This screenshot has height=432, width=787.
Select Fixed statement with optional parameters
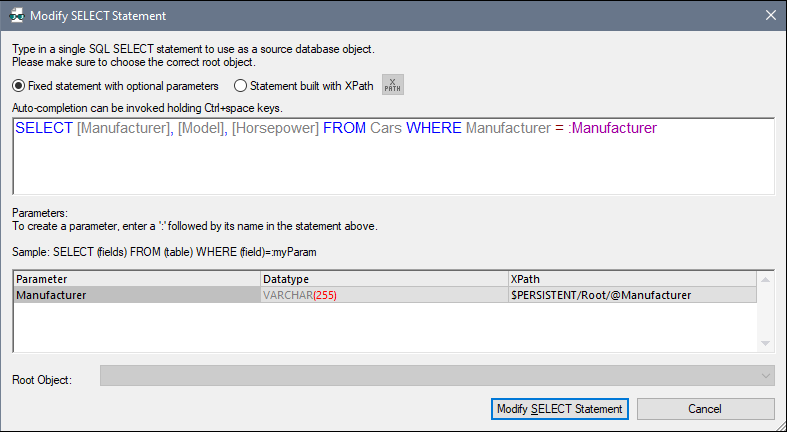(20, 86)
